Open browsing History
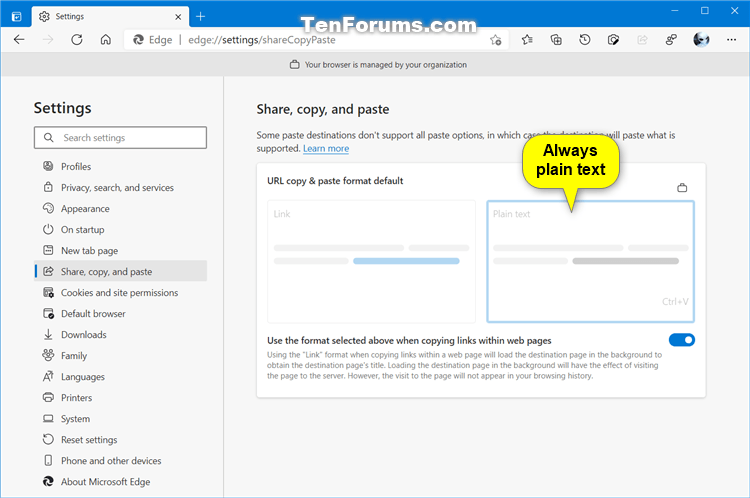The height and width of the screenshot is (498, 750). [585, 40]
